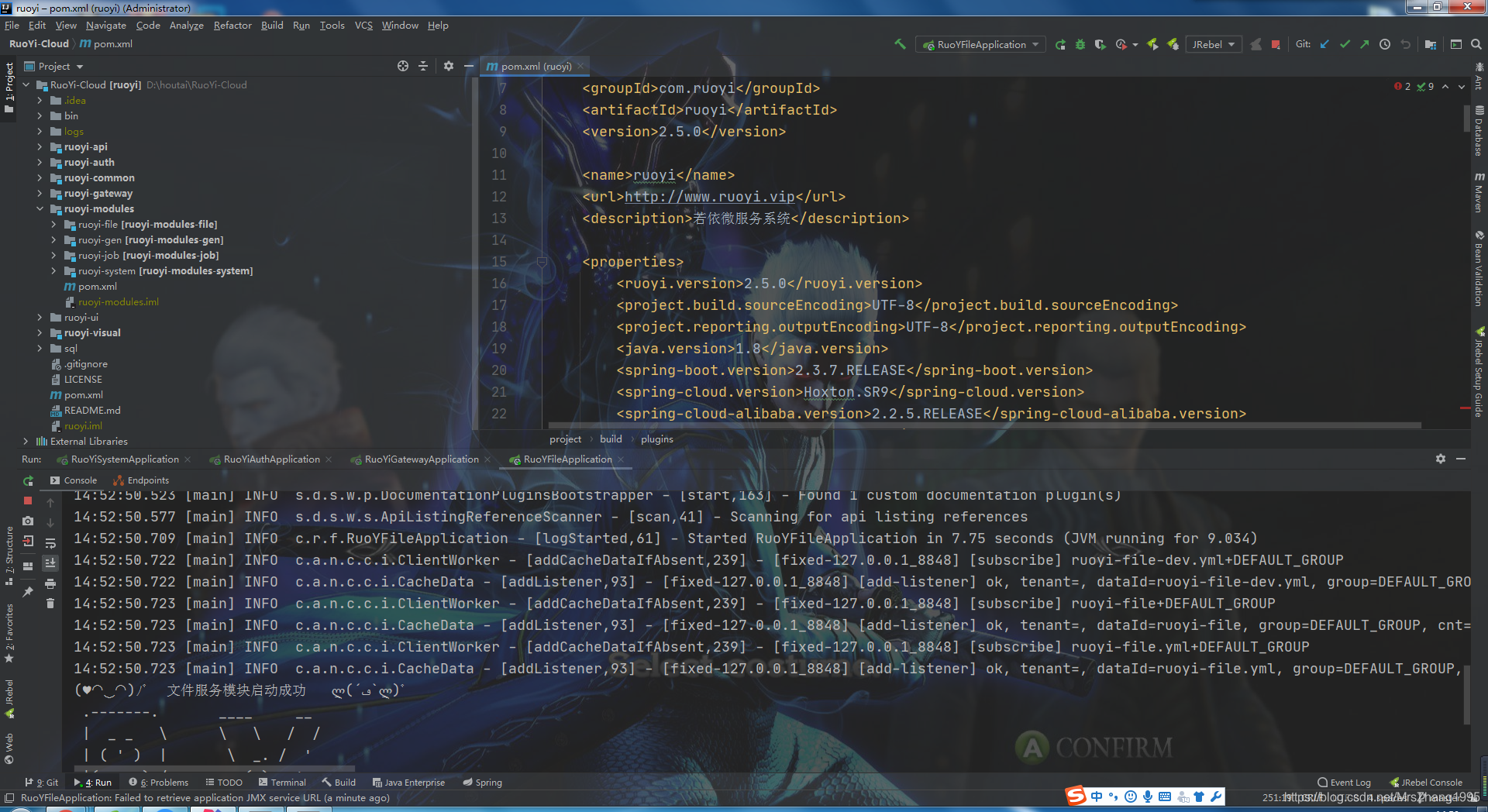Expand the ruoyi-api folder
The height and width of the screenshot is (812, 1488).
40,146
